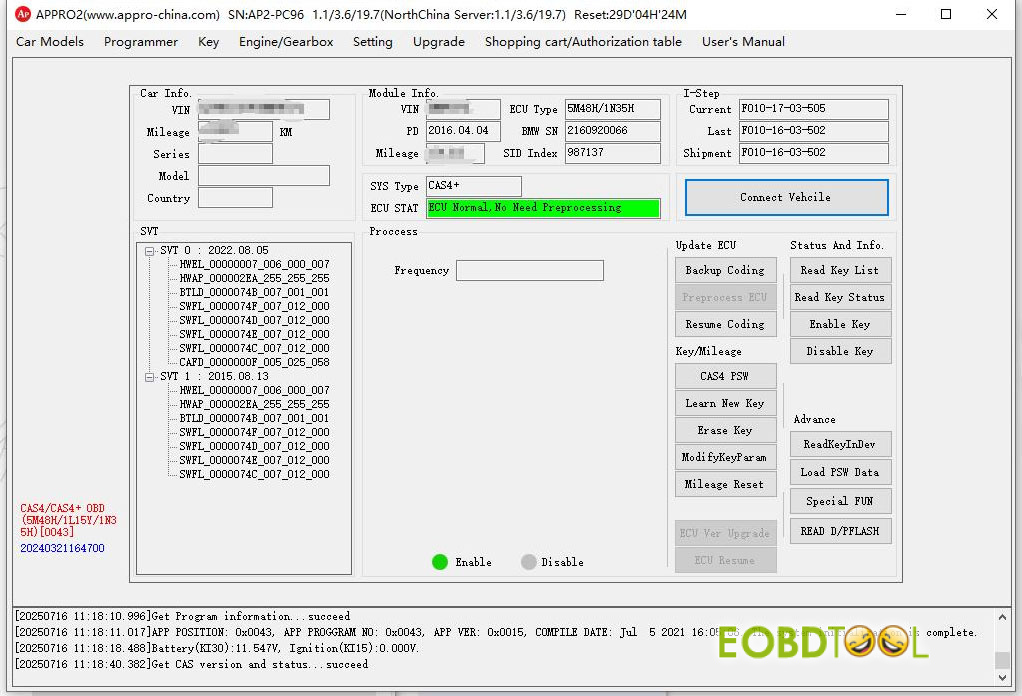
Task: Click the Mileage Reset button
Action: pos(725,484)
